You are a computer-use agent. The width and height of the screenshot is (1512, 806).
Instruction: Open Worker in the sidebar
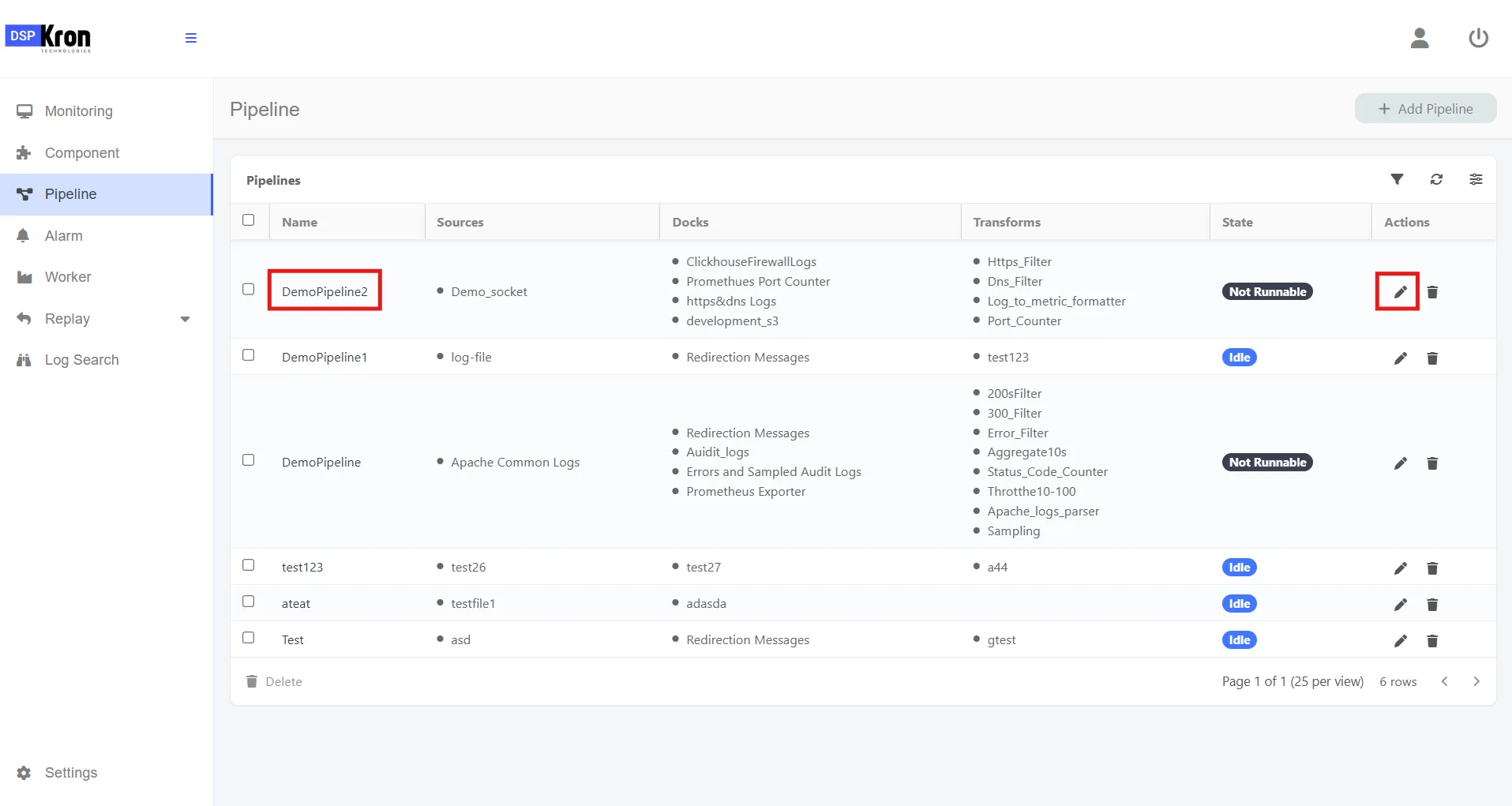(107, 277)
